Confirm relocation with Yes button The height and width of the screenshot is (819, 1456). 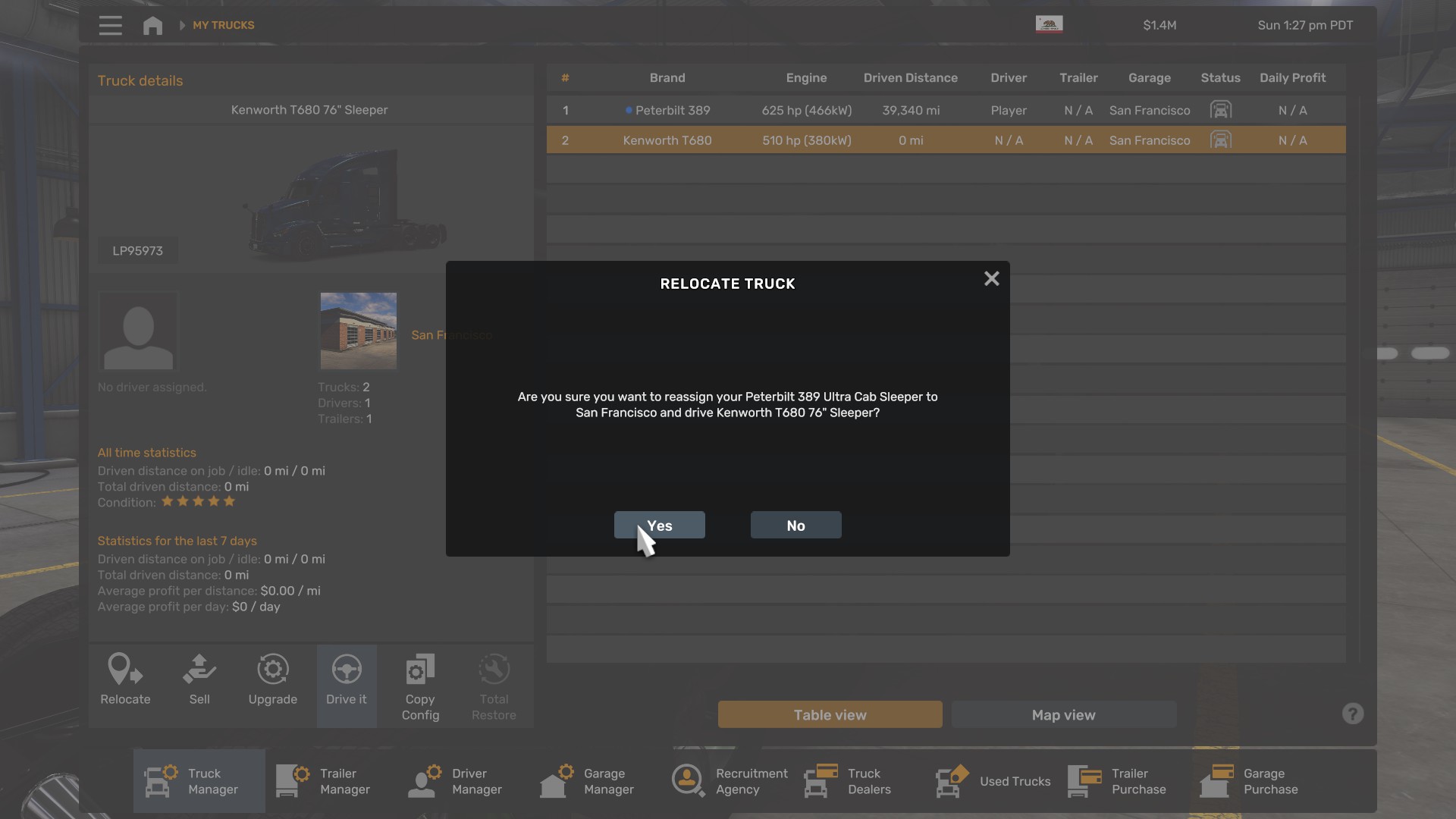[660, 525]
